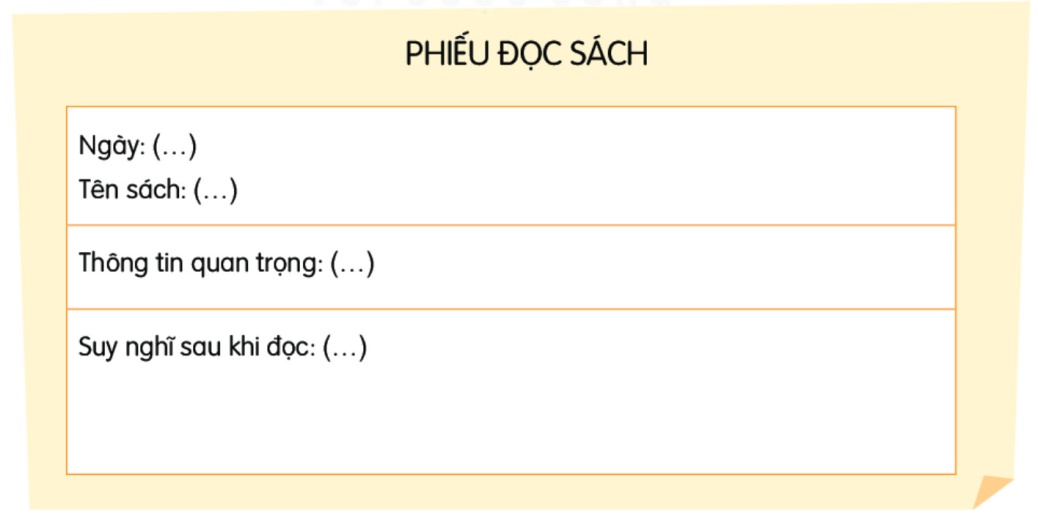Click the placeholder after "Thông tin quan trọng:"
This screenshot has height=521, width=1038.
coord(352,264)
